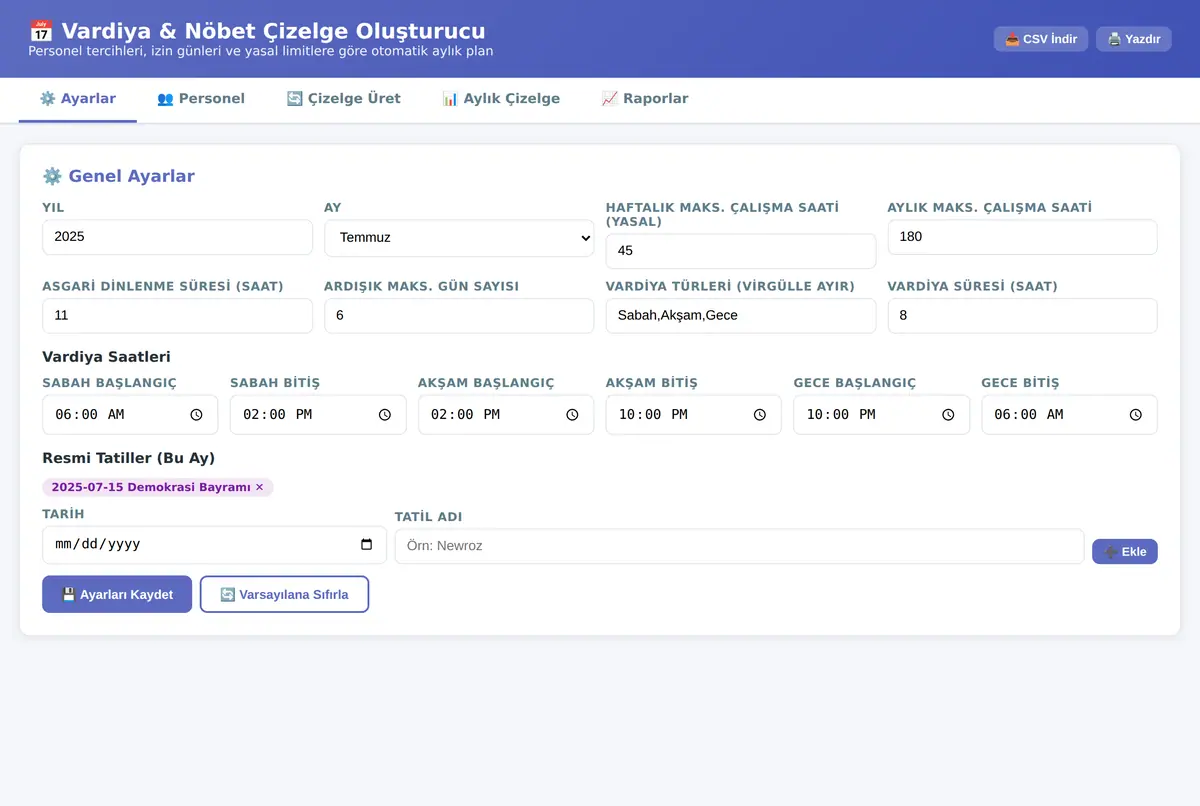The height and width of the screenshot is (806, 1200).
Task: Click Varsayılana Sıfırla reset button
Action: pos(284,594)
